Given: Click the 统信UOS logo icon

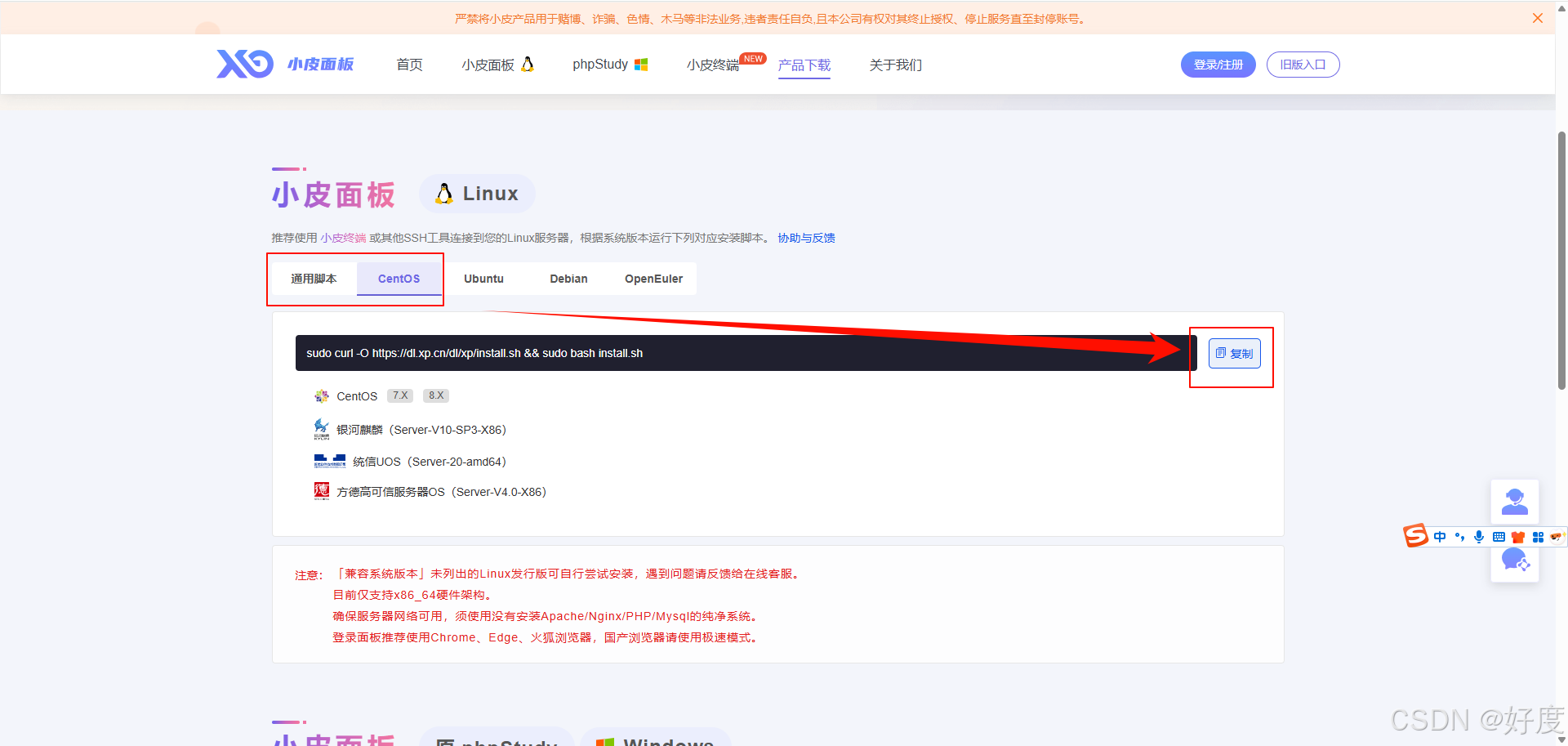Looking at the screenshot, I should [x=330, y=462].
